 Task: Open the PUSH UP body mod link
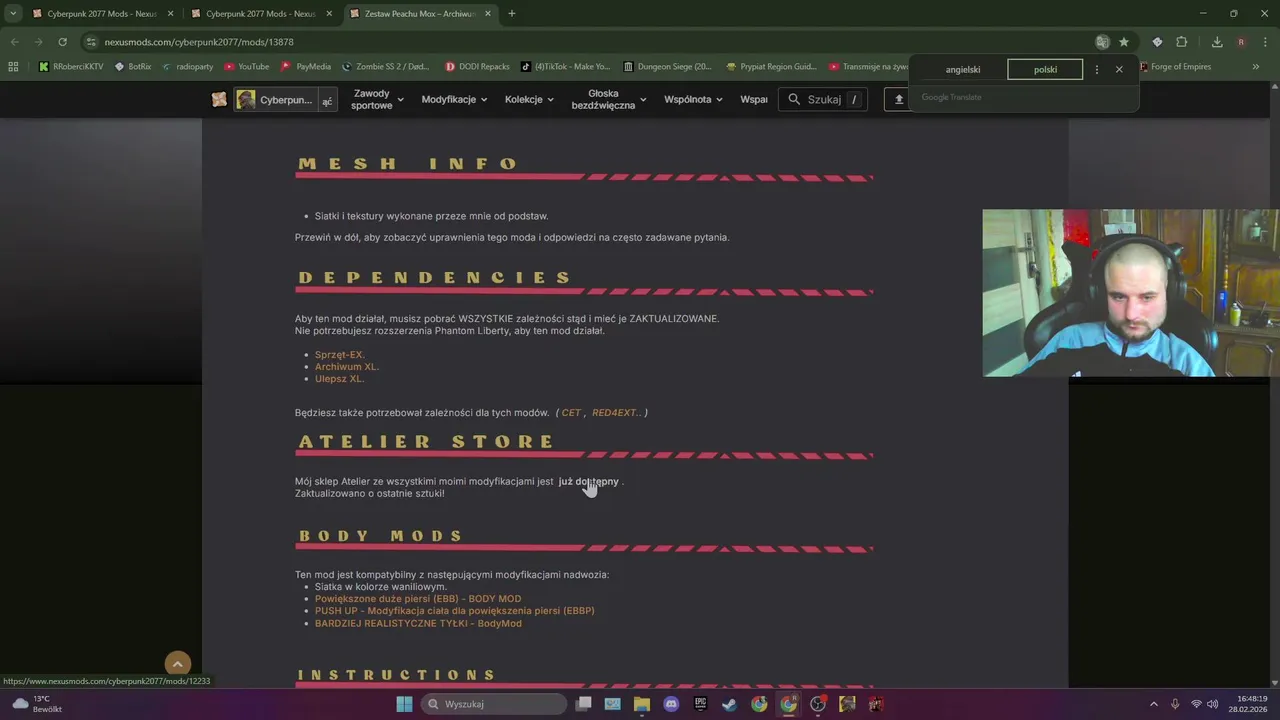click(454, 611)
